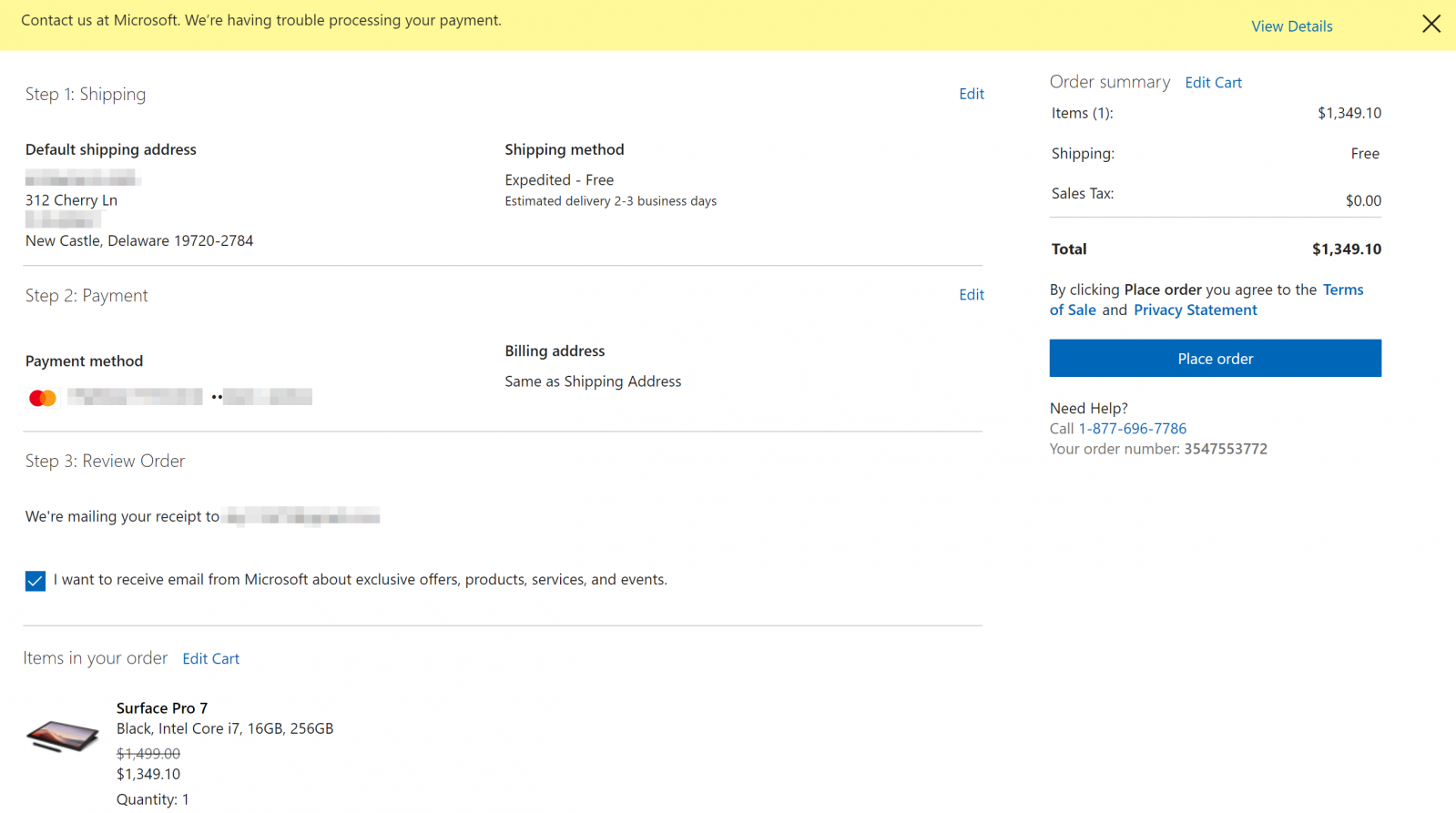Uncheck the Microsoft email offers checkbox
The height and width of the screenshot is (813, 1456).
coord(36,581)
